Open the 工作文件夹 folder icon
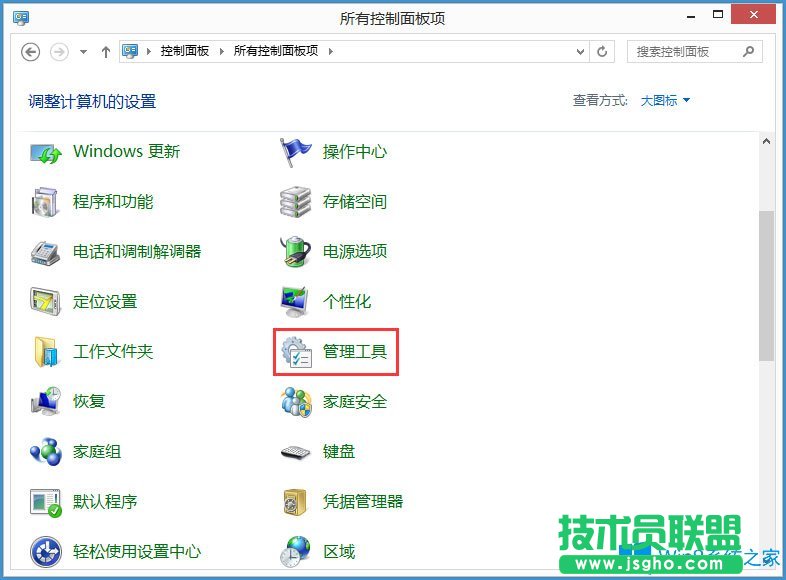The width and height of the screenshot is (786, 580). coord(45,351)
